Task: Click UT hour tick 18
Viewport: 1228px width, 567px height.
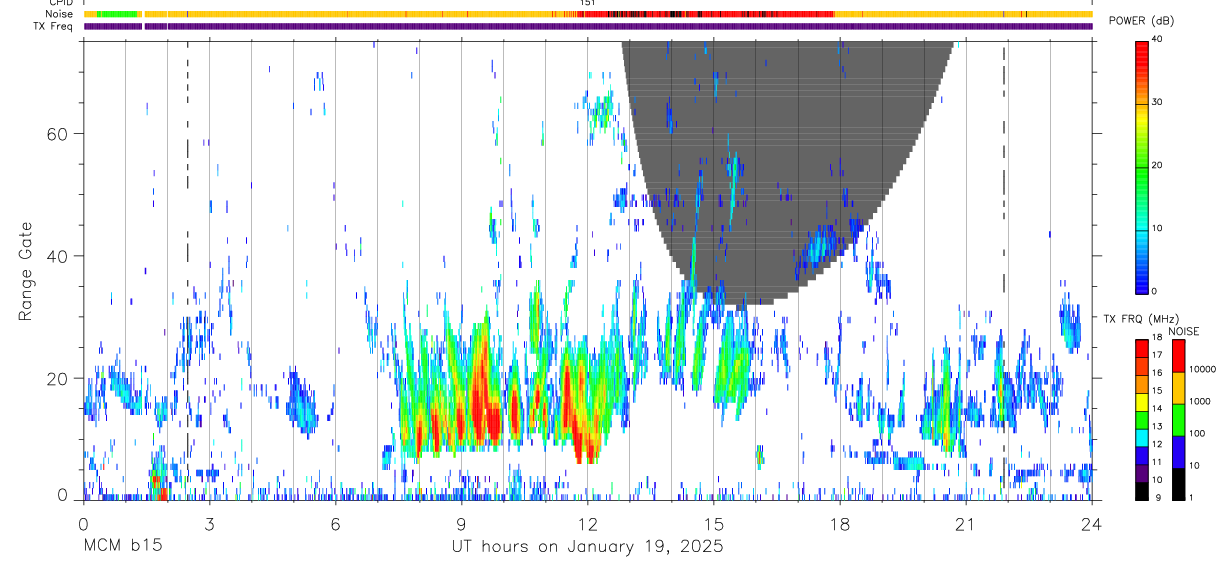Action: pyautogui.click(x=840, y=523)
